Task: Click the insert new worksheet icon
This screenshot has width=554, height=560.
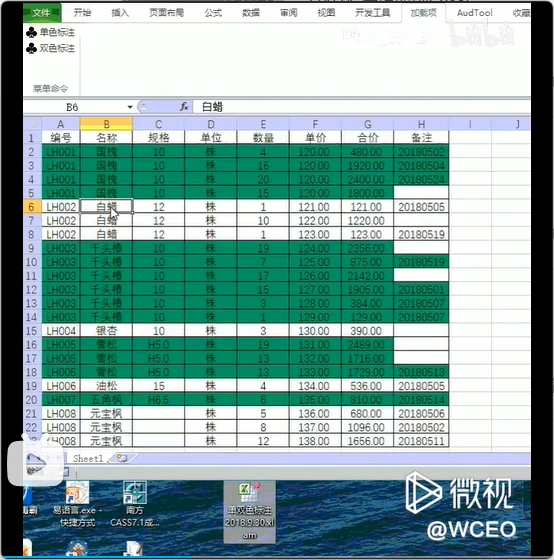Action: point(122,458)
